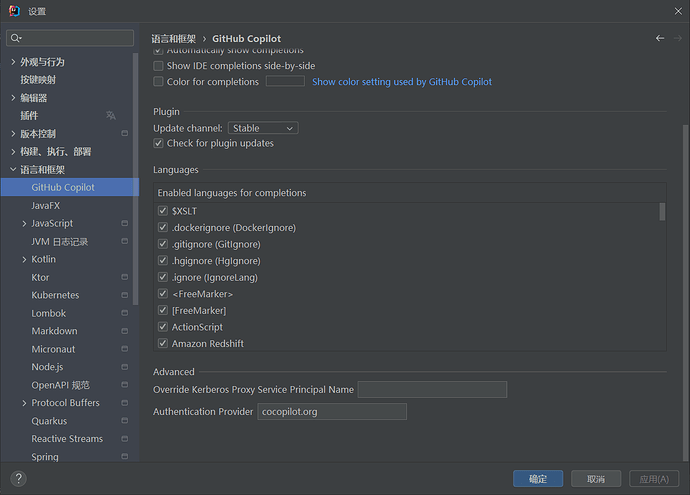Image resolution: width=690 pixels, height=495 pixels.
Task: Expand the 版本控制 tree node
Action: pos(13,133)
